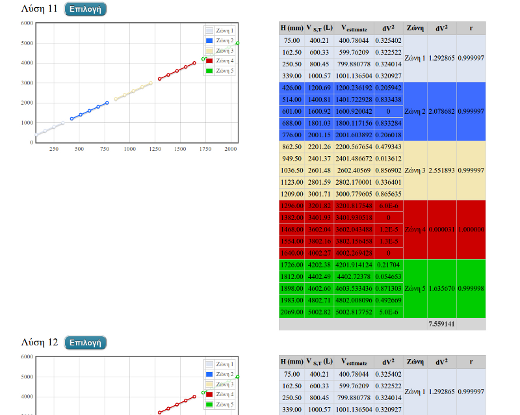
Task: Click the 0.871303 dV² cell
Action: click(388, 288)
